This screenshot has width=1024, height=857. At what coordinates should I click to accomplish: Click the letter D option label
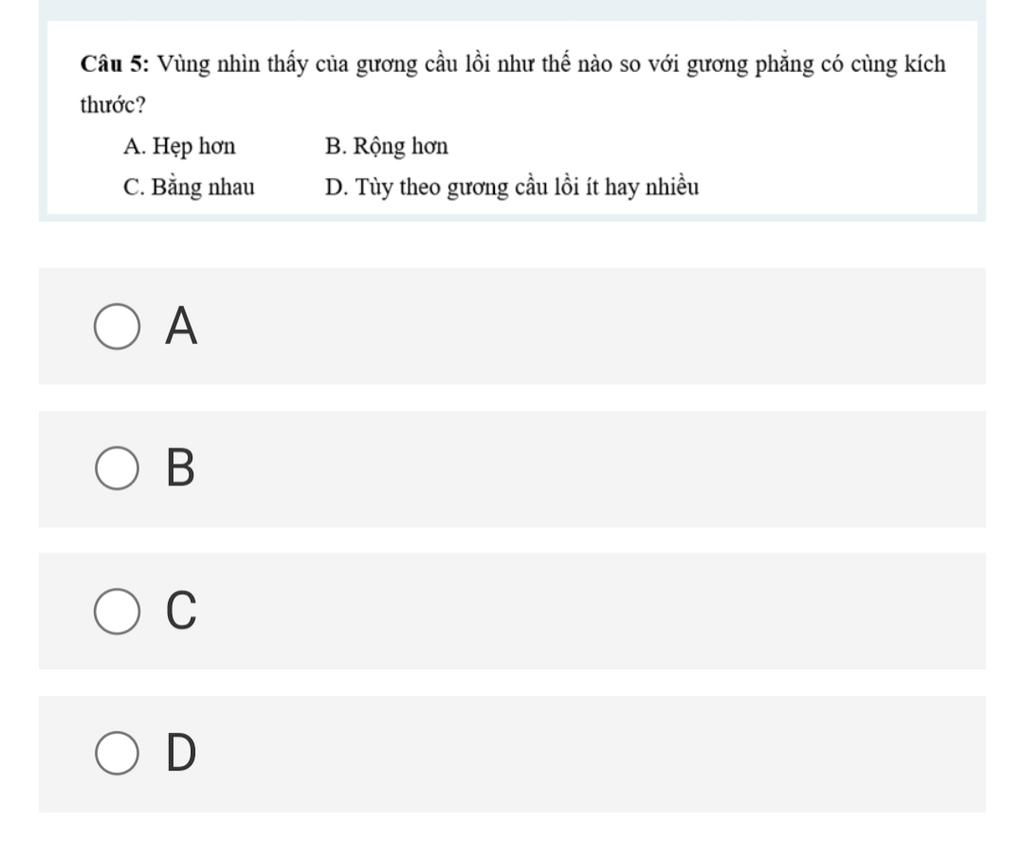pos(181,752)
